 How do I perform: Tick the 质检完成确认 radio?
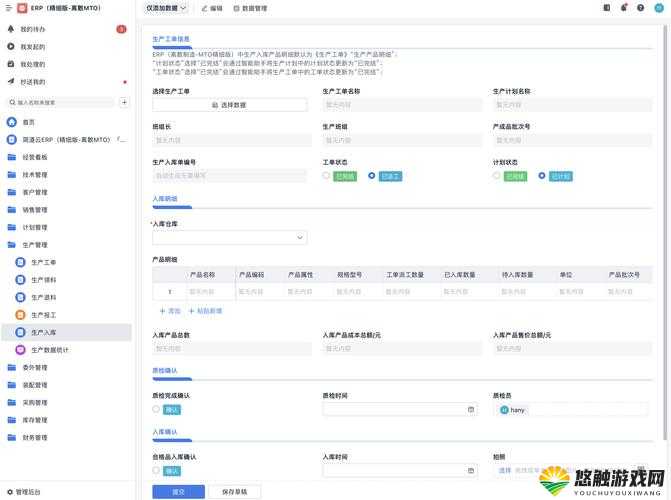point(156,409)
